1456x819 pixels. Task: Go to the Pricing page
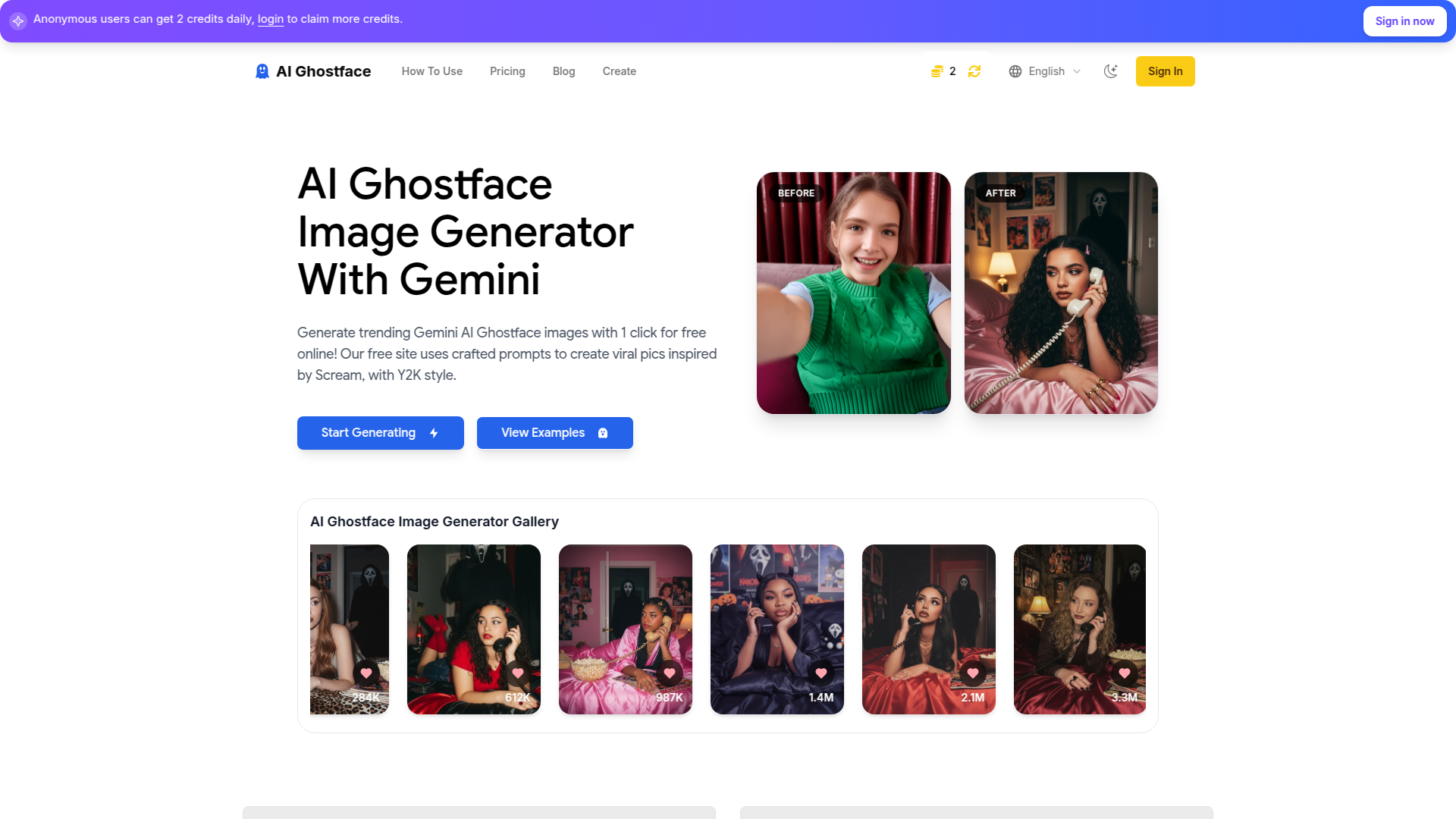(x=507, y=71)
